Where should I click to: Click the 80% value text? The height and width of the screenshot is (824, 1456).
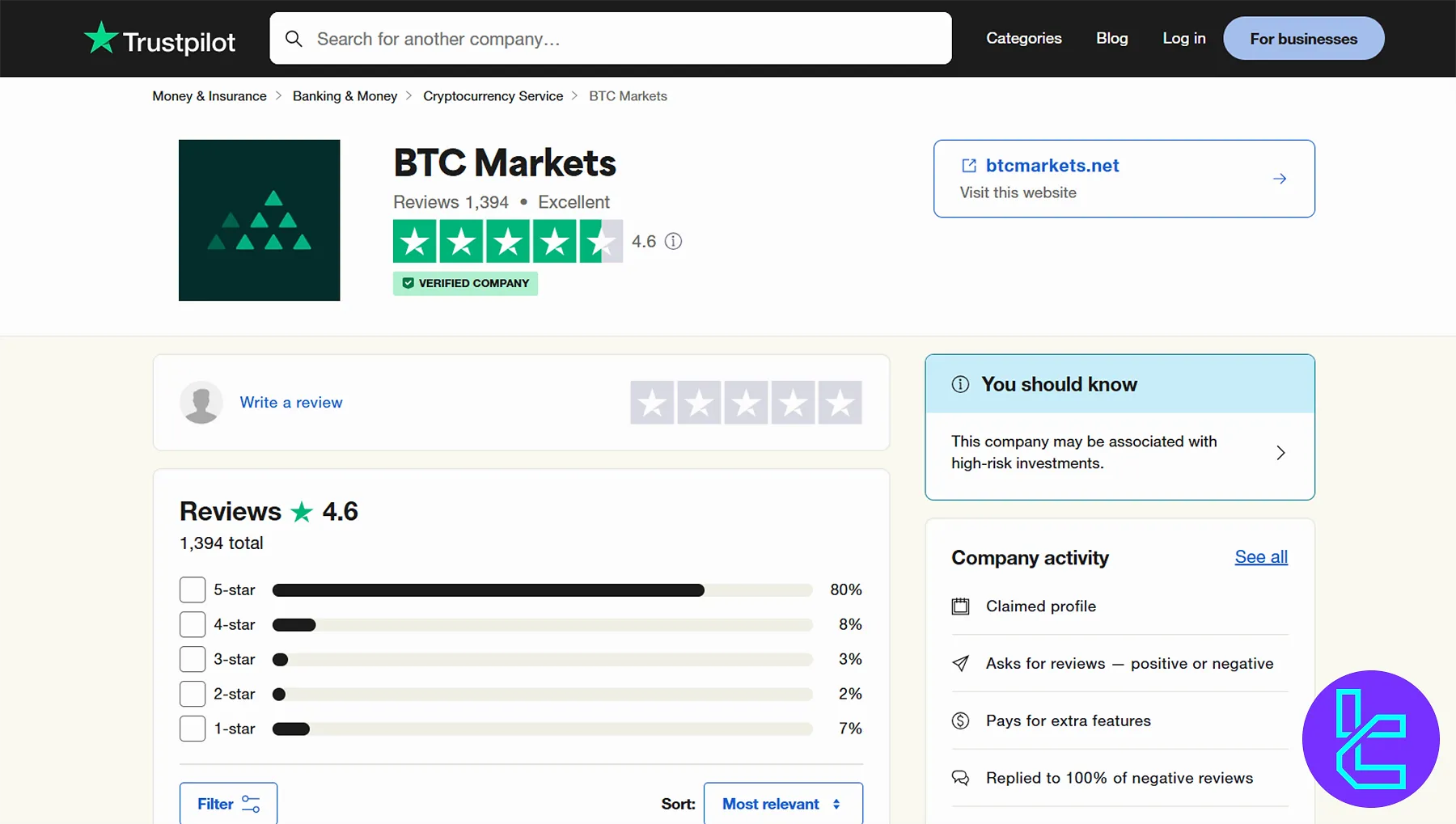pos(846,589)
